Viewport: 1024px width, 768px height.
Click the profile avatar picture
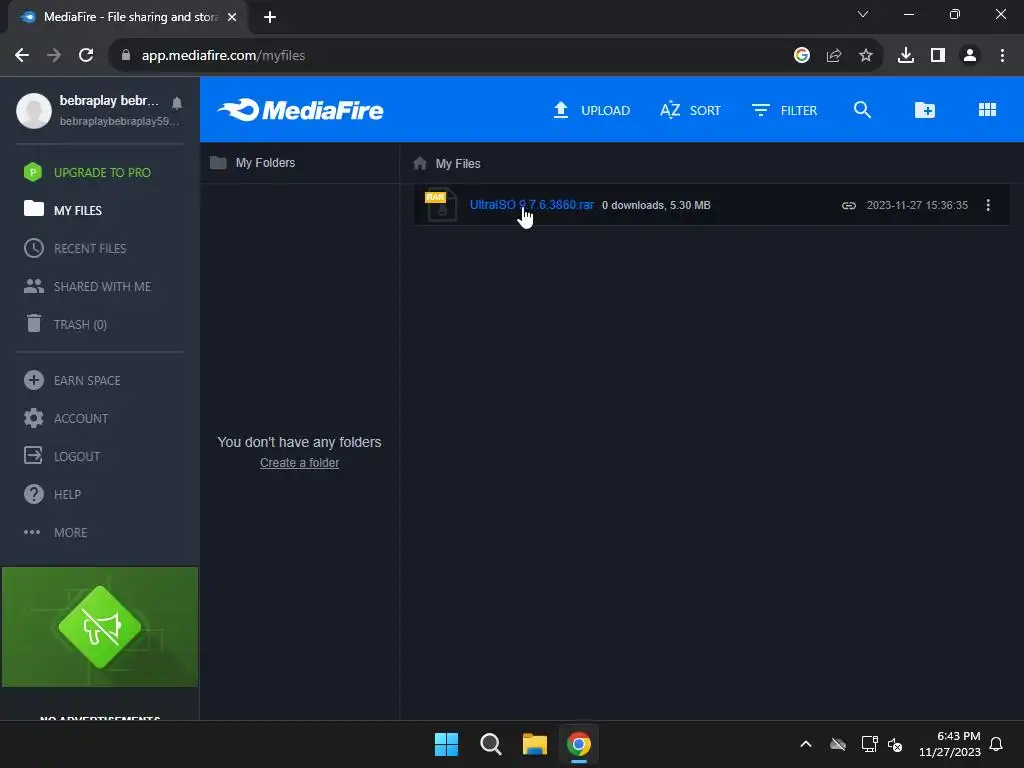coord(34,110)
